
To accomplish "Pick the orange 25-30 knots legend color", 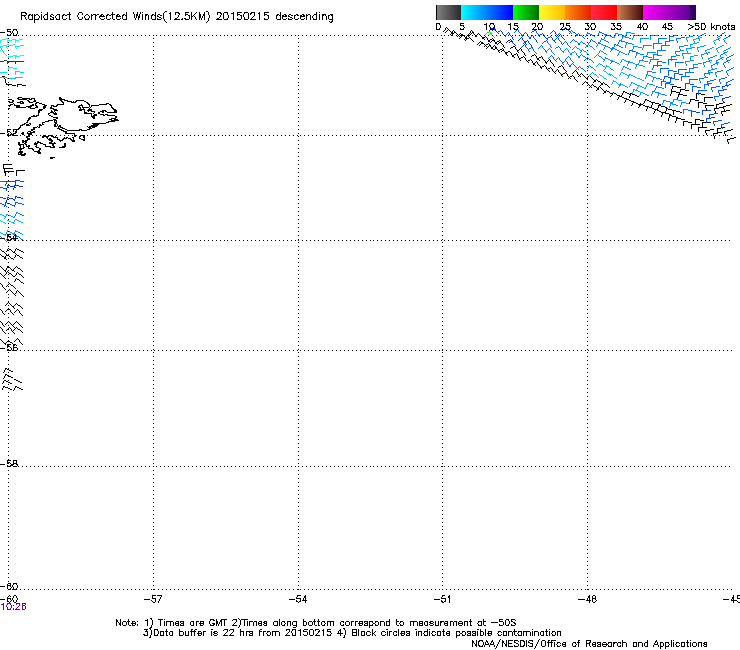I will click(578, 12).
